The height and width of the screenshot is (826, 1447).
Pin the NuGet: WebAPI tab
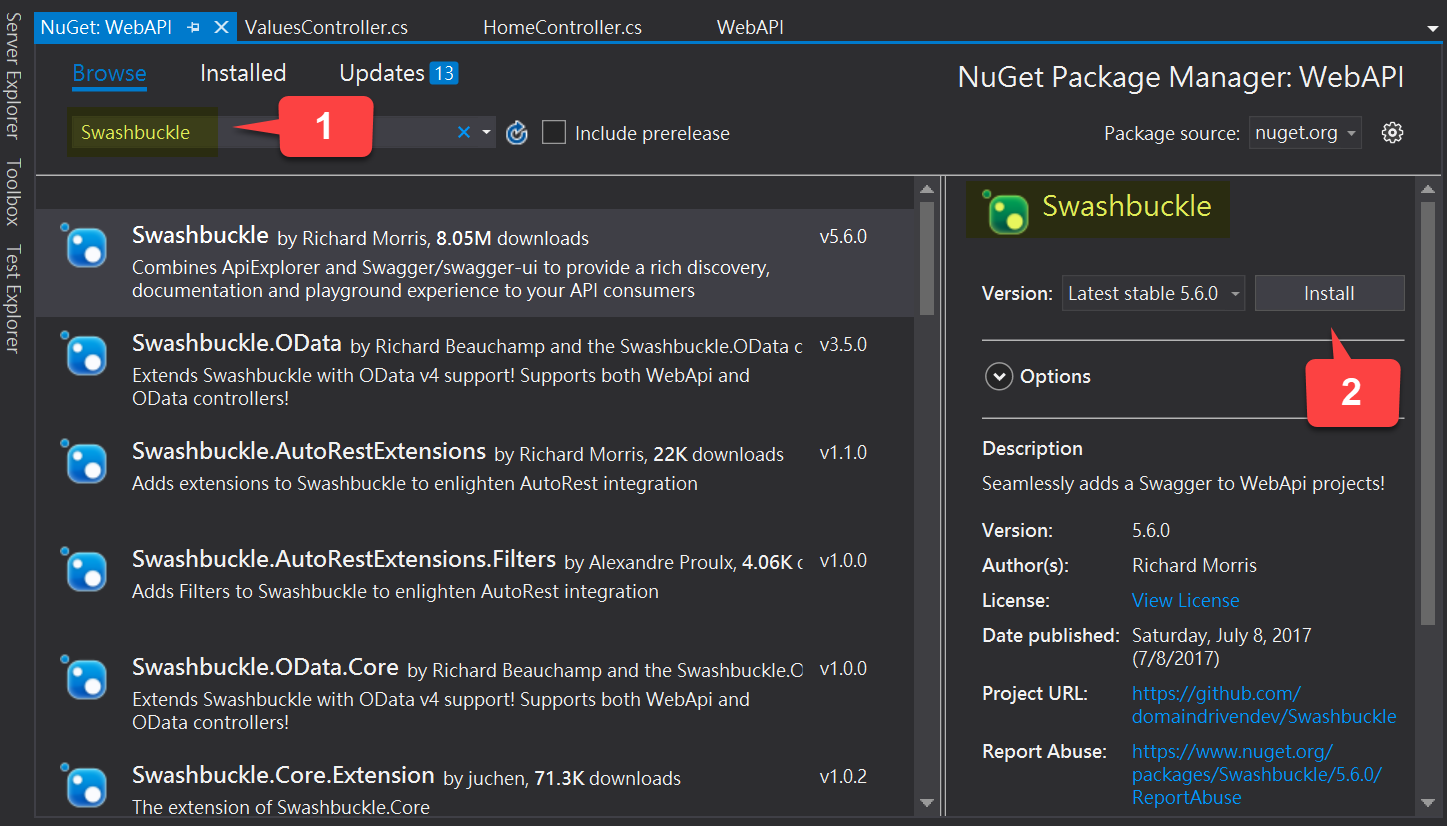click(194, 28)
